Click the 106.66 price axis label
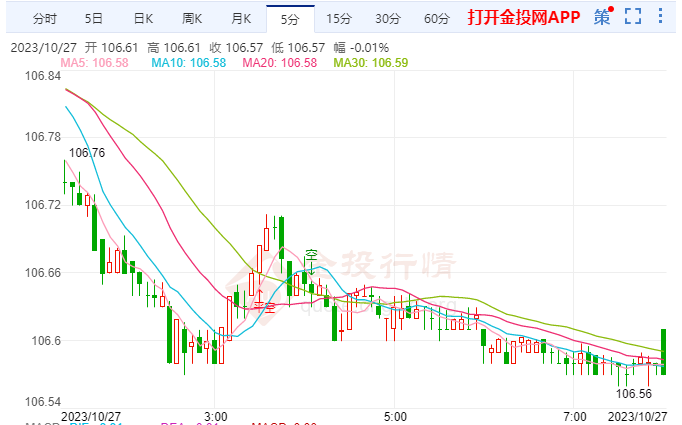The image size is (682, 425). pos(43,273)
